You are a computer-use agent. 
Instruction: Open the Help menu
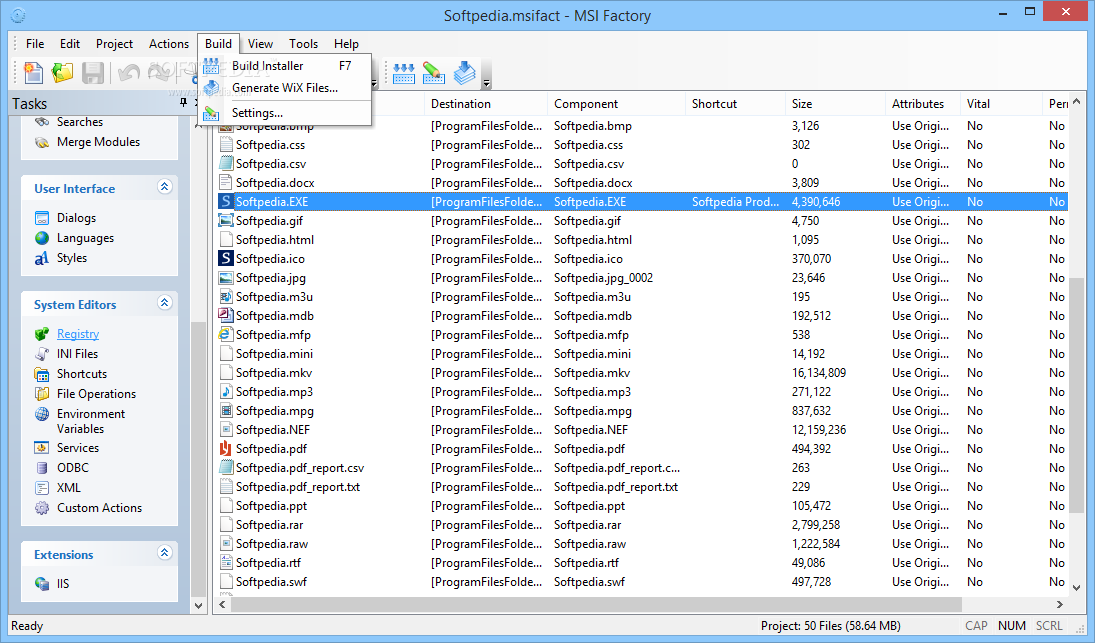346,43
